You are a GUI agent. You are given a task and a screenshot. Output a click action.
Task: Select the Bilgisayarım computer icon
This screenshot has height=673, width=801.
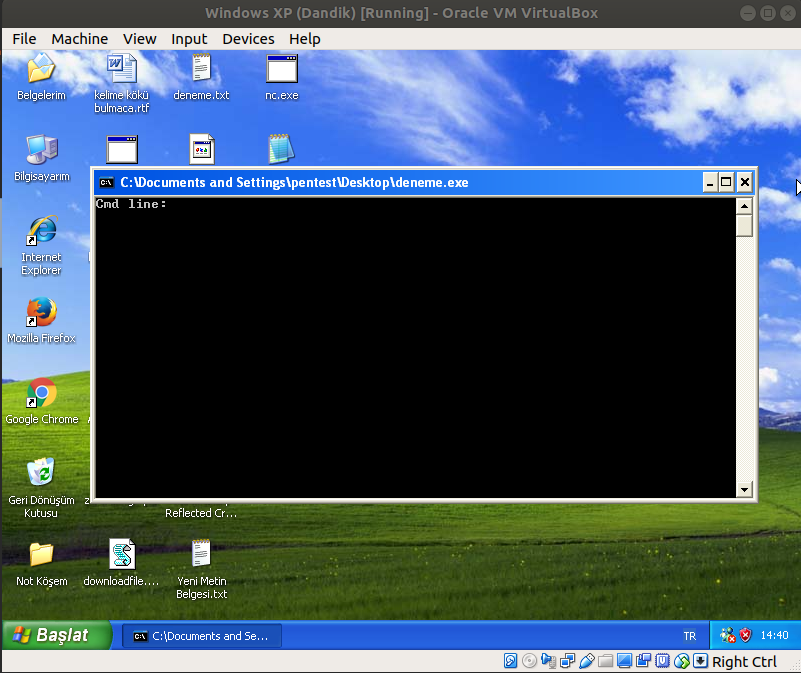tap(42, 150)
